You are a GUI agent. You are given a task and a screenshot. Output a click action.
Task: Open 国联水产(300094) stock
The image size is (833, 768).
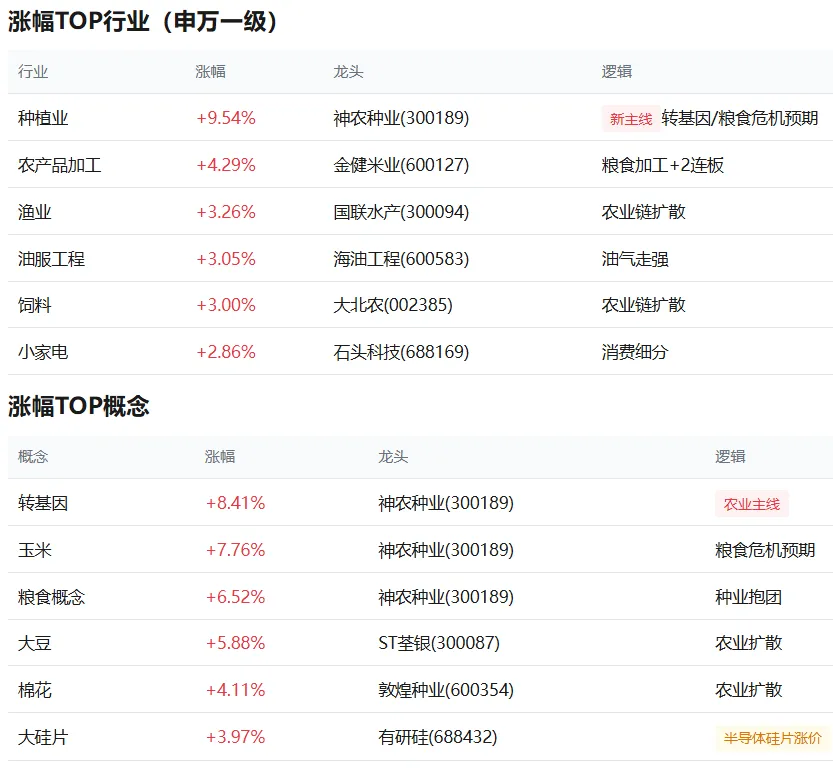pyautogui.click(x=401, y=212)
